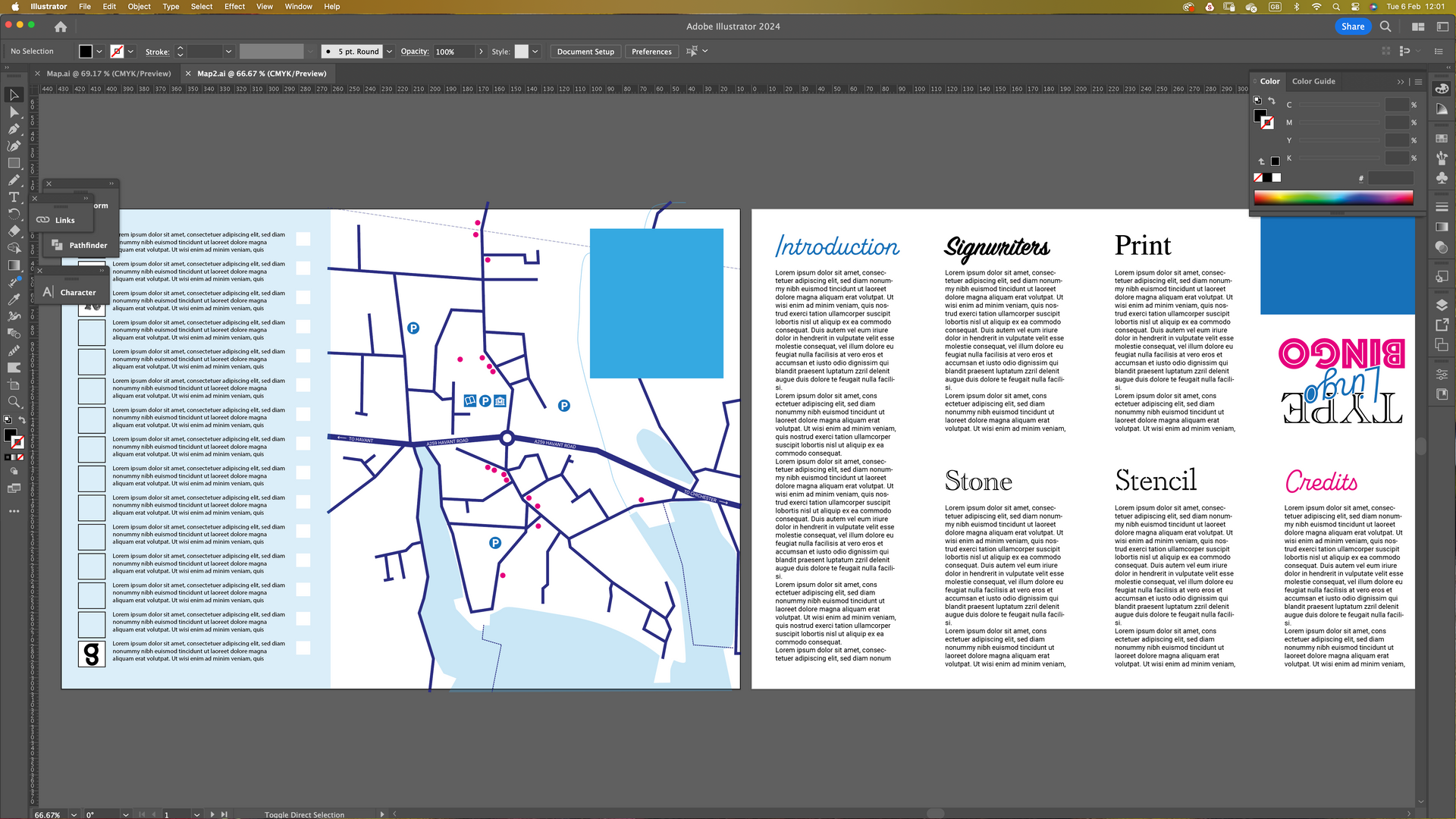Set None color swatch in Color panel

(1258, 177)
